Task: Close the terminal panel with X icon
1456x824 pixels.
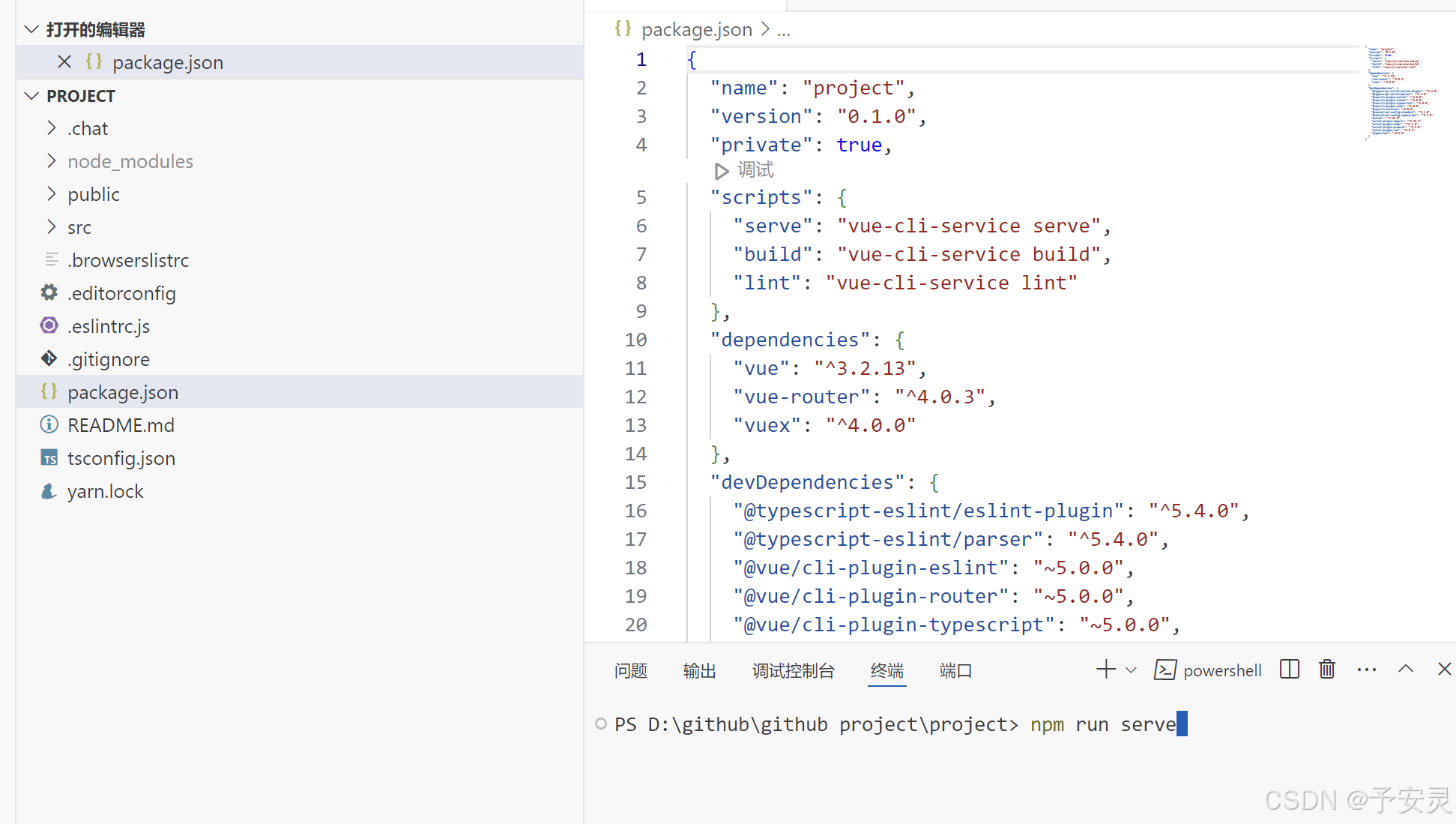Action: coord(1445,670)
